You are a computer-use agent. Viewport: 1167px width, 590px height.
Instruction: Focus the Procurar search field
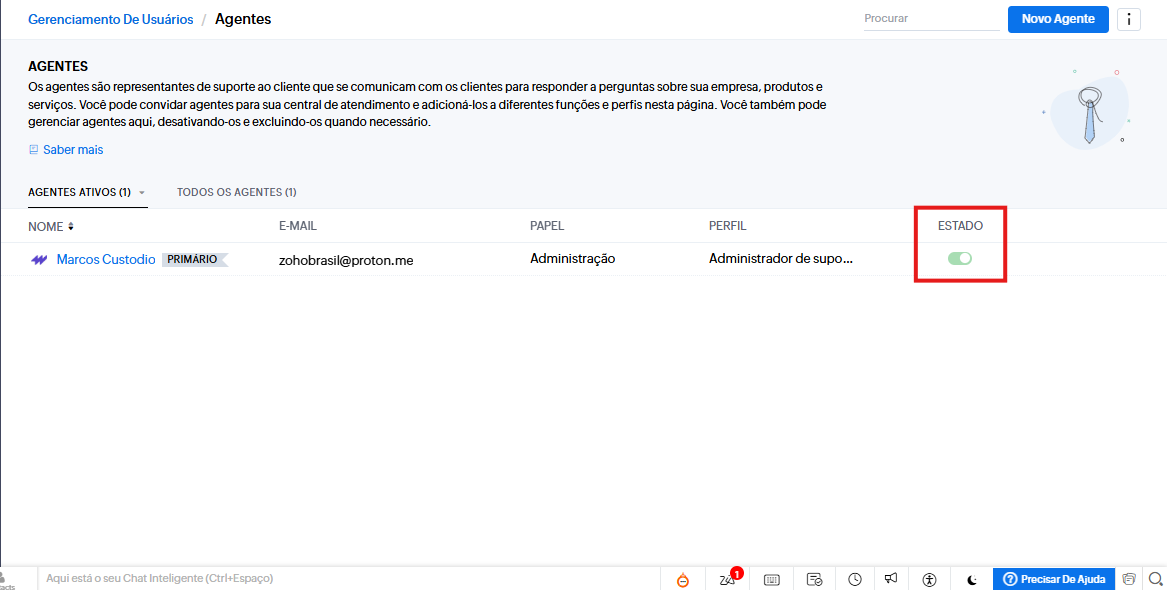[930, 19]
